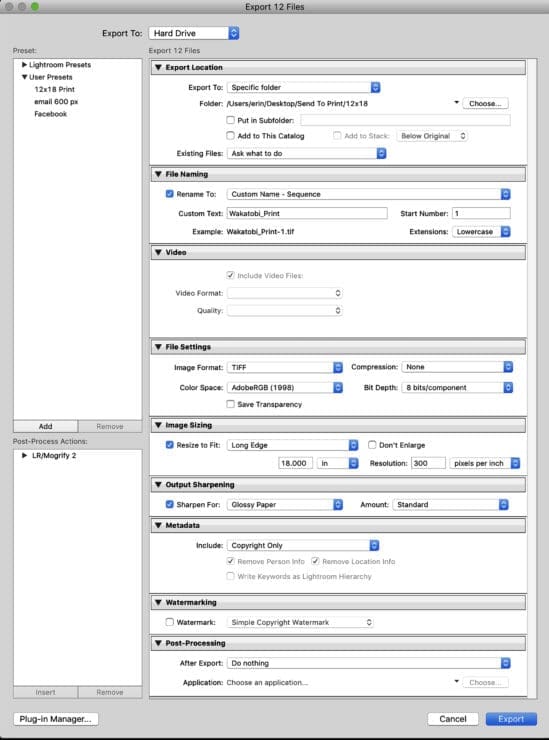
Task: Click the folder path history arrow beside Choose
Action: (x=456, y=102)
